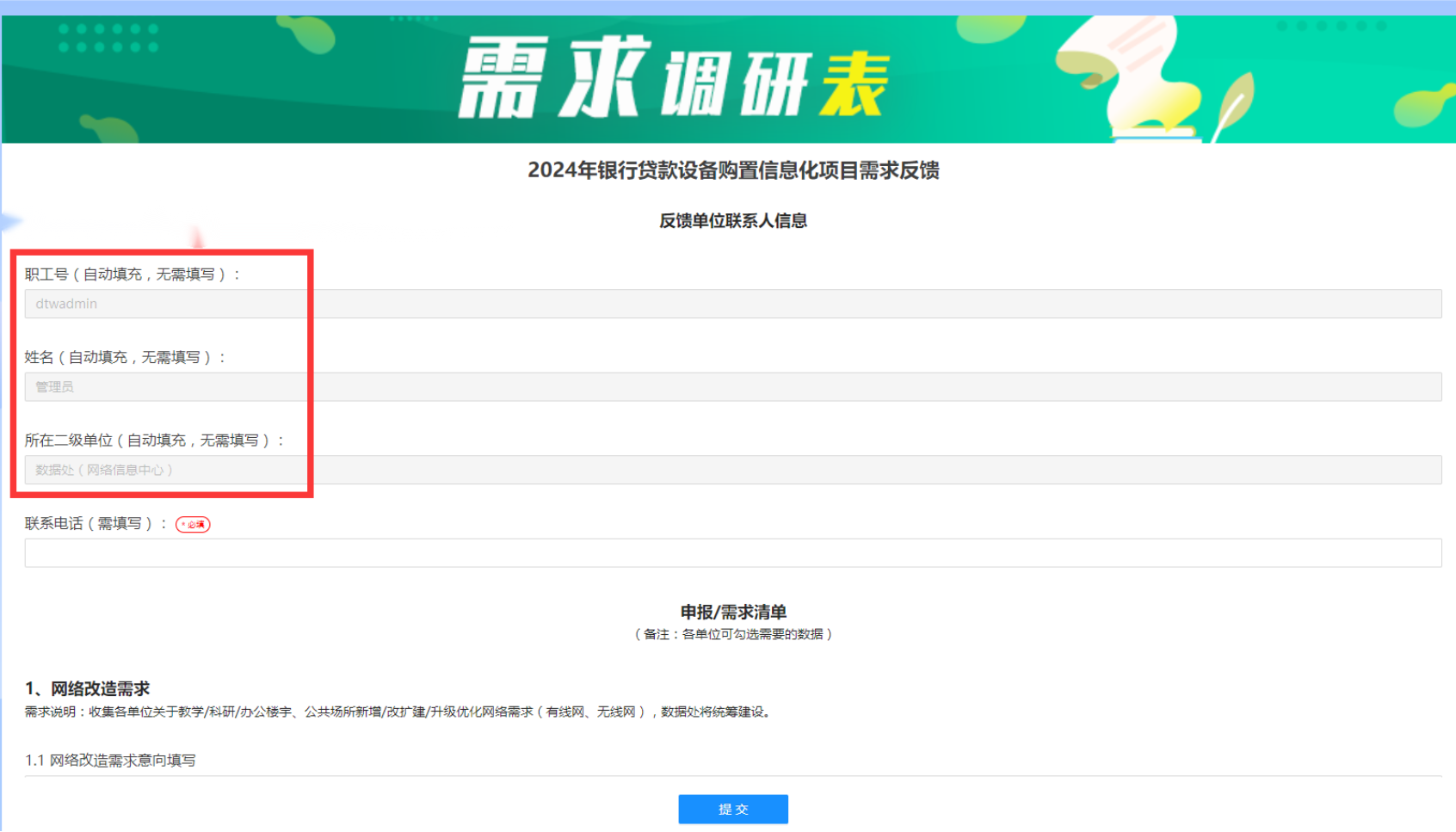Click the 1.1 网络改造需求意向填写 item

[x=110, y=761]
